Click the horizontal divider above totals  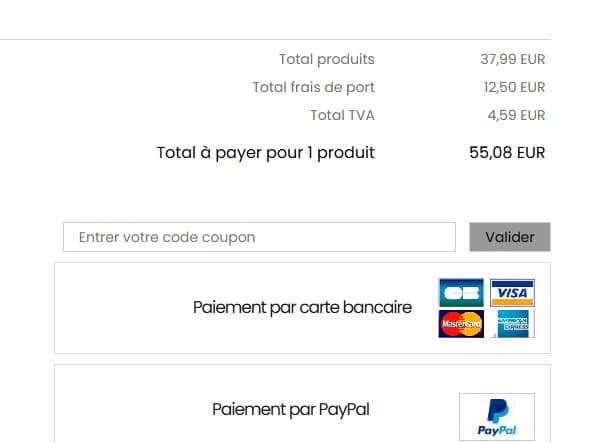(276, 39)
